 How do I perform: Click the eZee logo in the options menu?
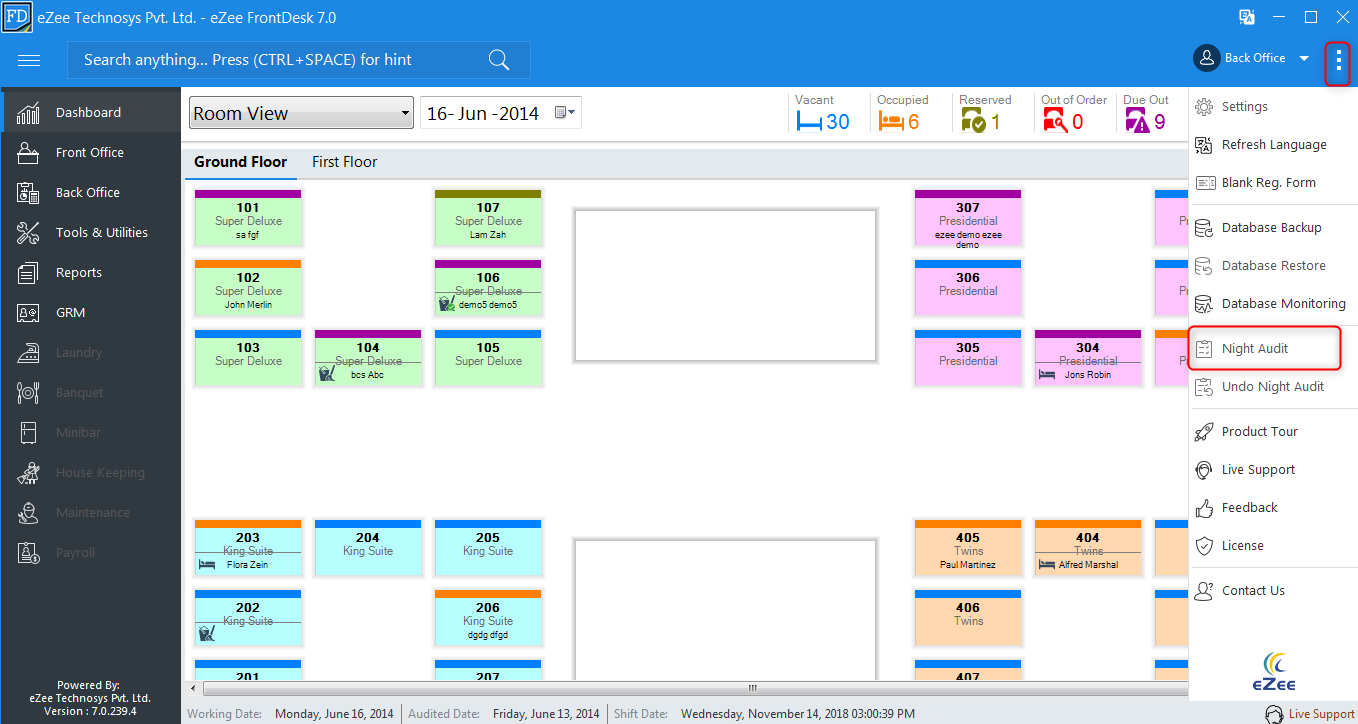coord(1272,672)
